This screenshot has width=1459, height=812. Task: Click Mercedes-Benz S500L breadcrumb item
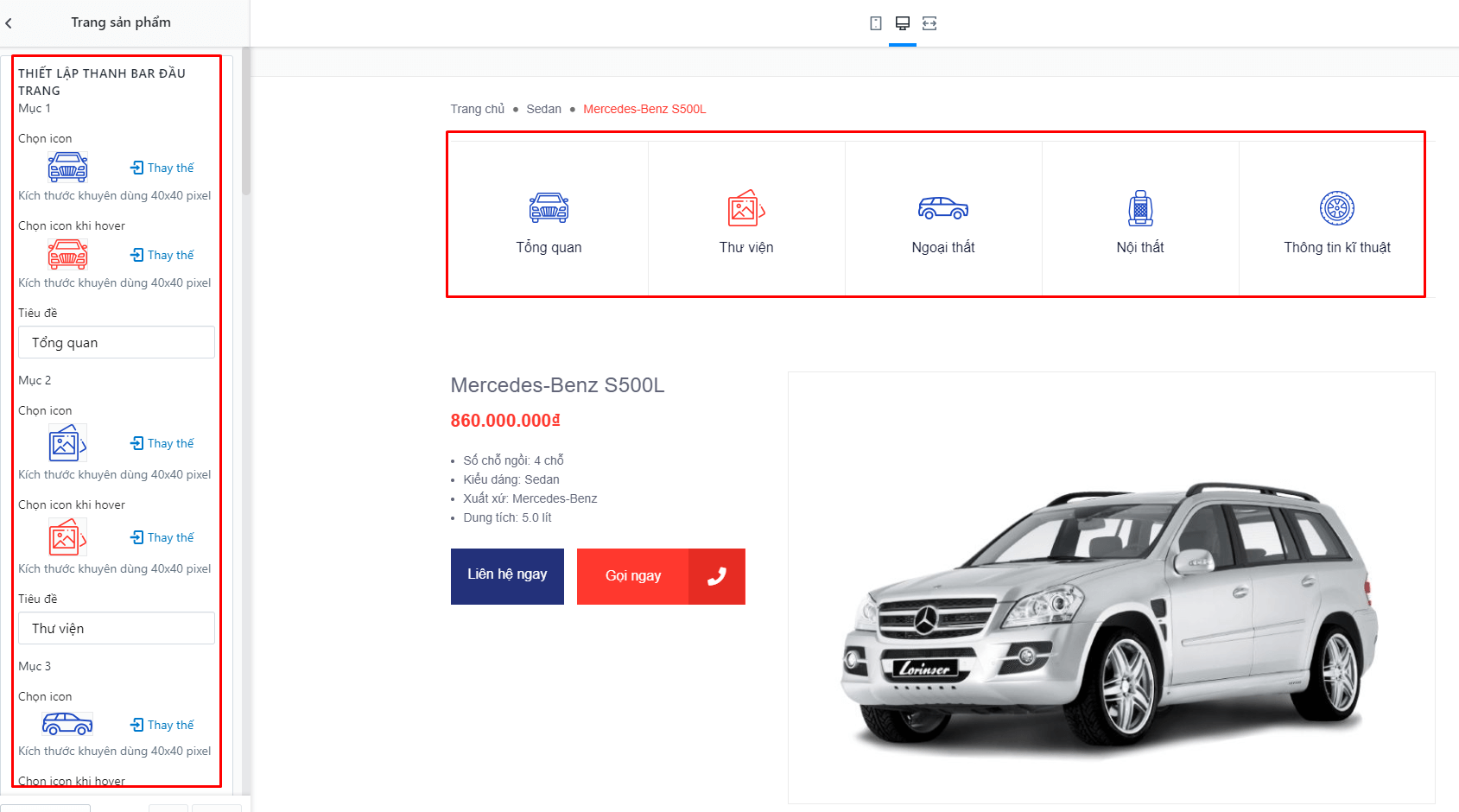(644, 109)
